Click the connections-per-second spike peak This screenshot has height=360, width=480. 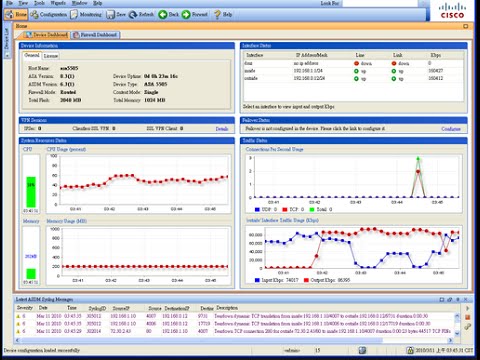pos(418,159)
